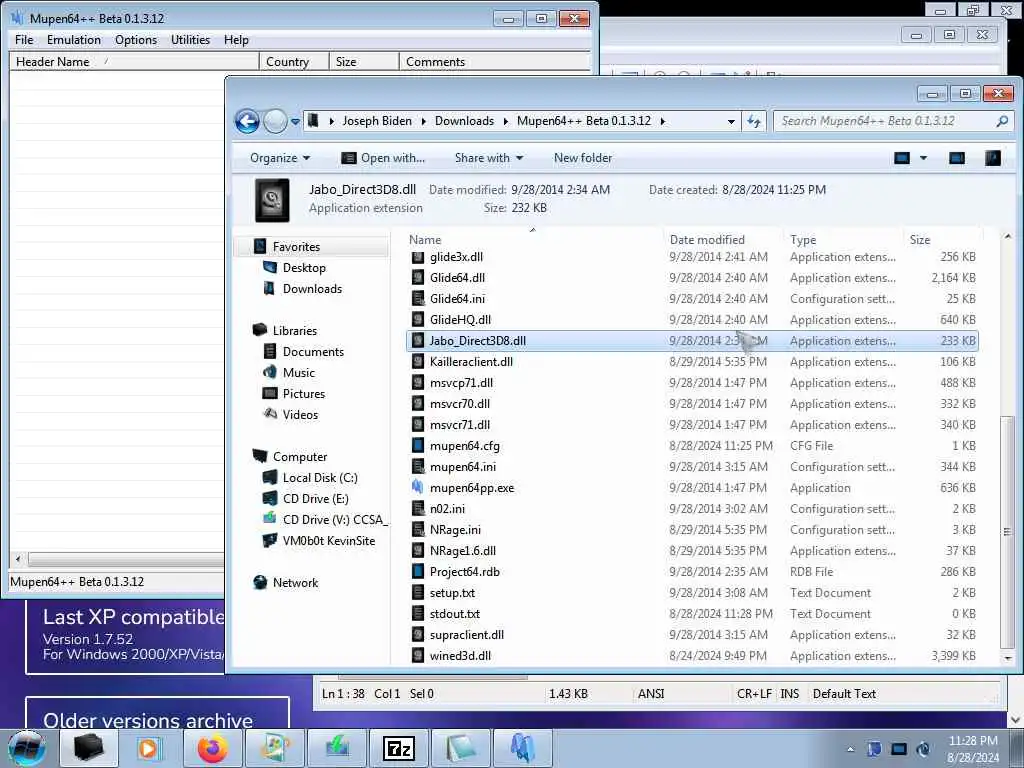Open the Share with dropdown
Image resolution: width=1024 pixels, height=768 pixels.
488,158
